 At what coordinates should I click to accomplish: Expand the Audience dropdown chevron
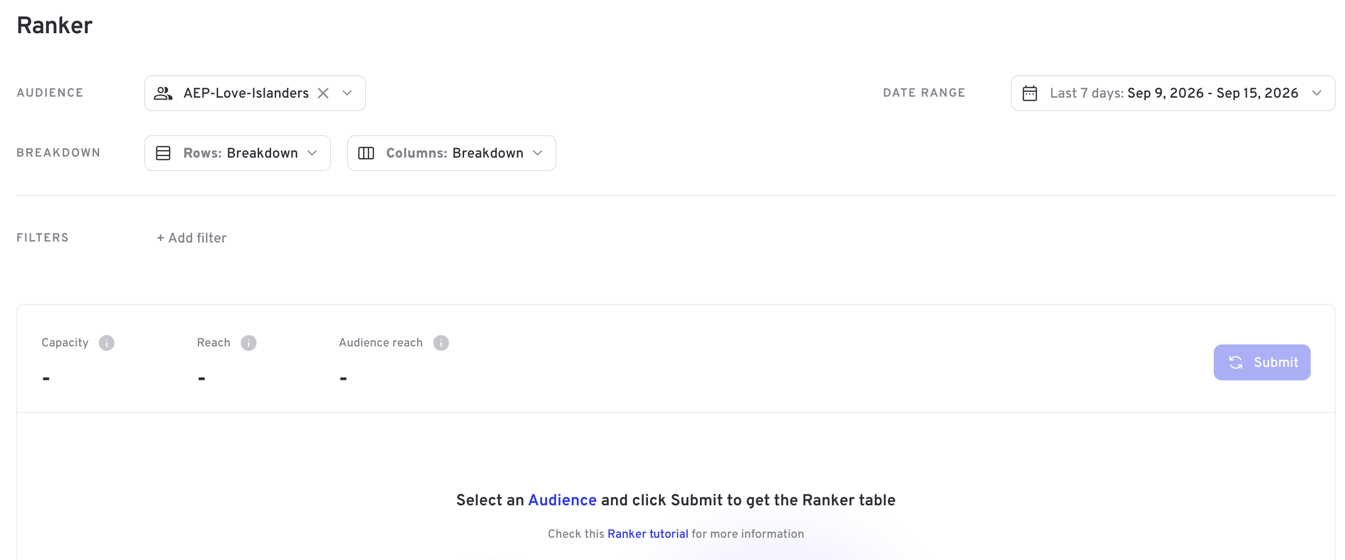pyautogui.click(x=347, y=93)
